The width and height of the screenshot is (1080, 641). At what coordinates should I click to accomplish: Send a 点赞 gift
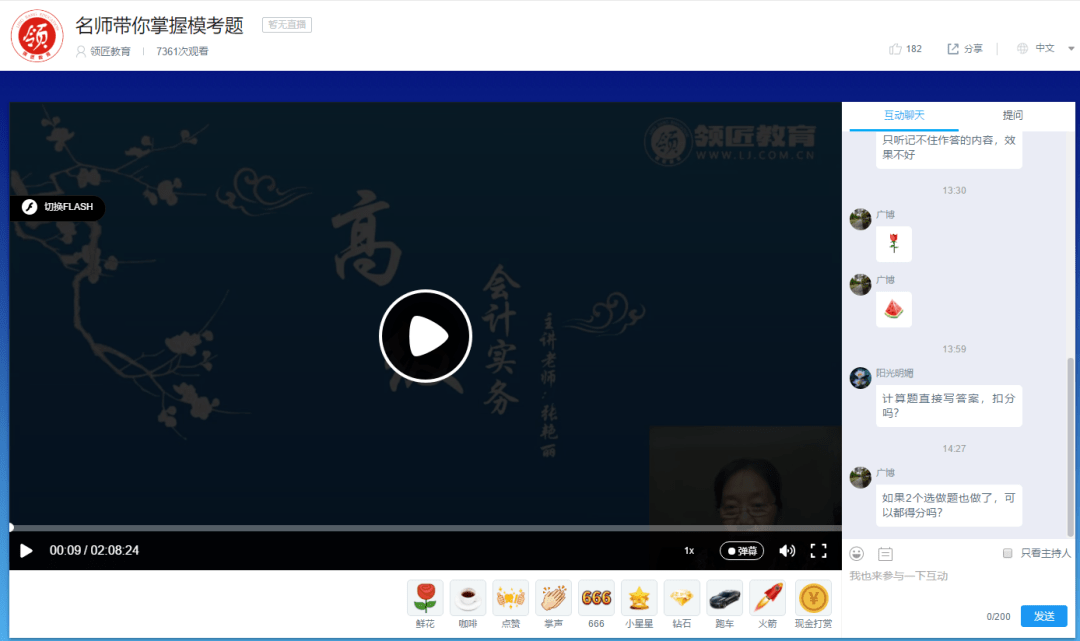(x=510, y=605)
